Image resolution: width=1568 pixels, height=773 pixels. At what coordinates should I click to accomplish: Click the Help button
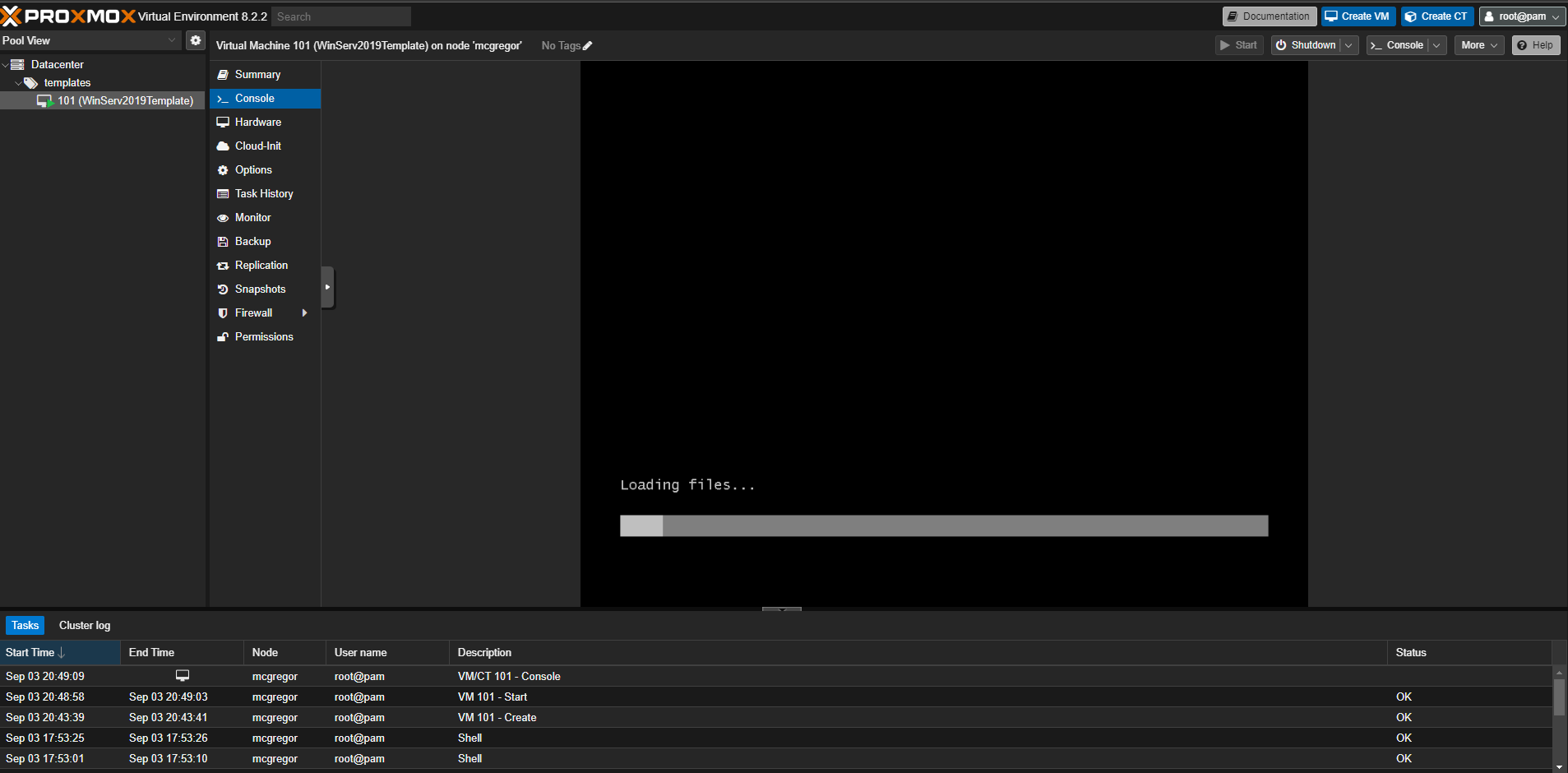[x=1536, y=45]
